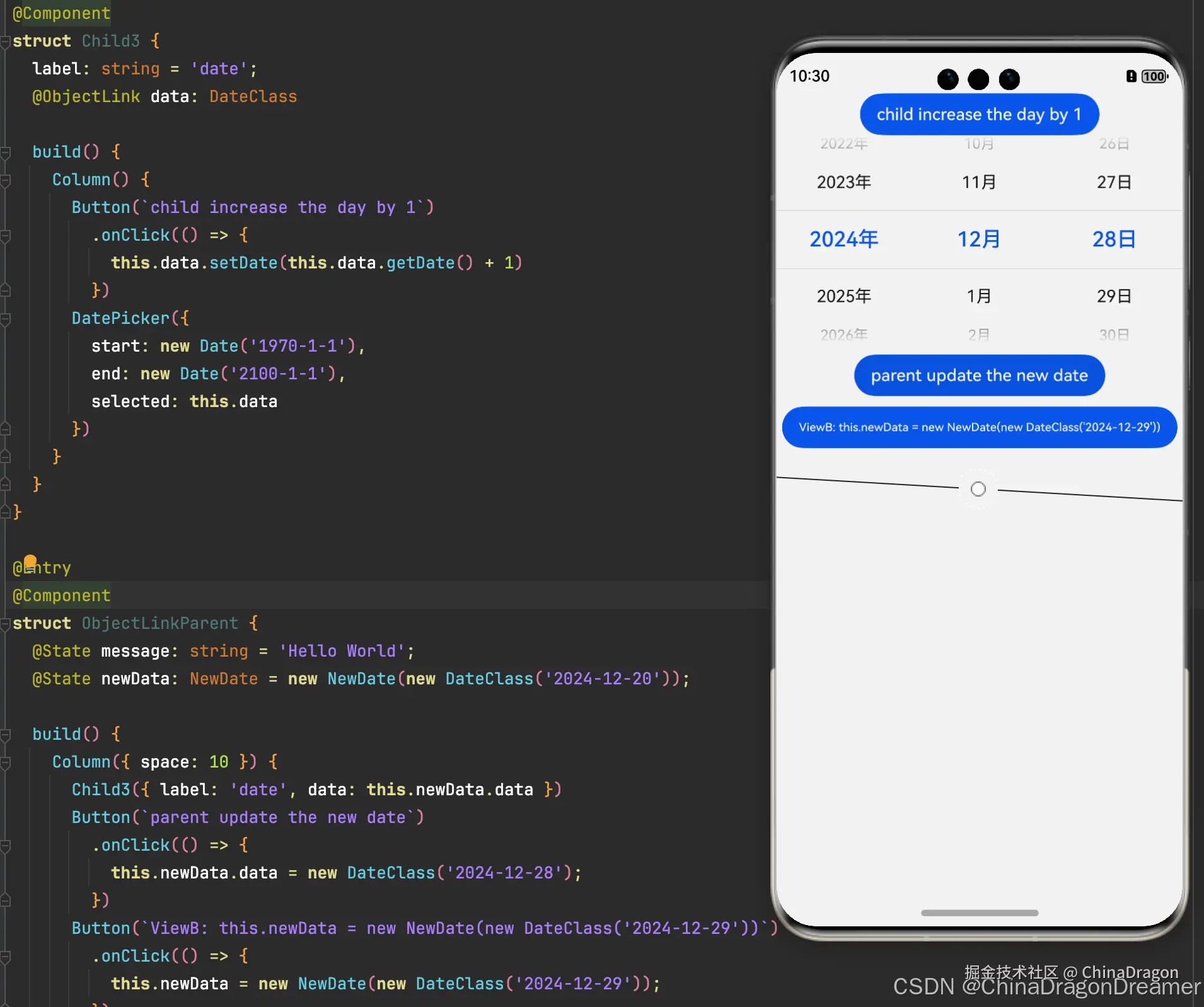Fold the onClick block under the ViewB Button
1204x1007 pixels.
click(6, 957)
